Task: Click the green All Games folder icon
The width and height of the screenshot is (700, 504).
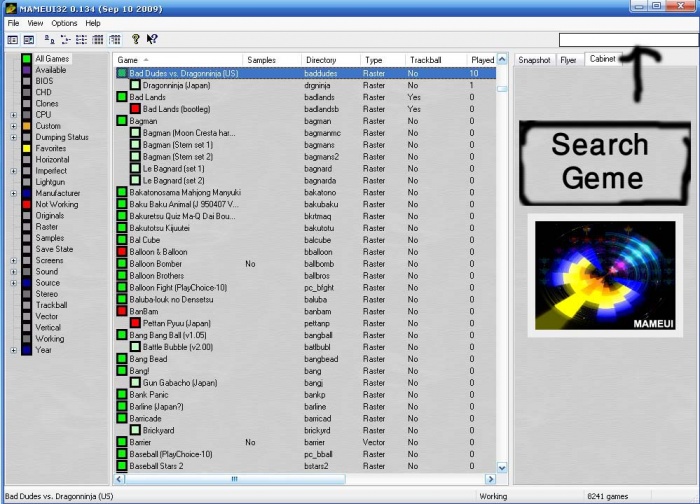Action: click(x=27, y=58)
